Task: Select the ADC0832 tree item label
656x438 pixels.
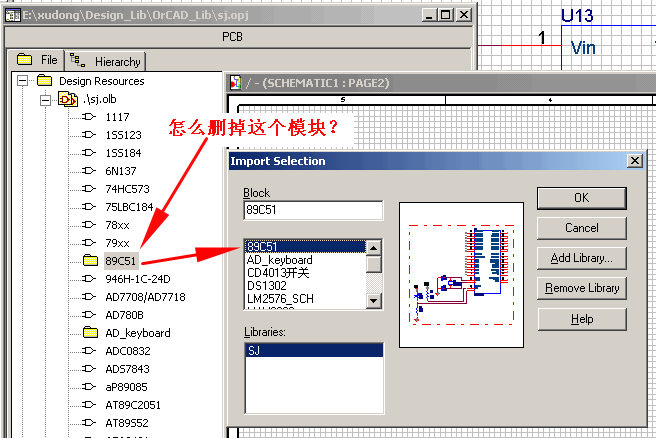Action: point(128,351)
